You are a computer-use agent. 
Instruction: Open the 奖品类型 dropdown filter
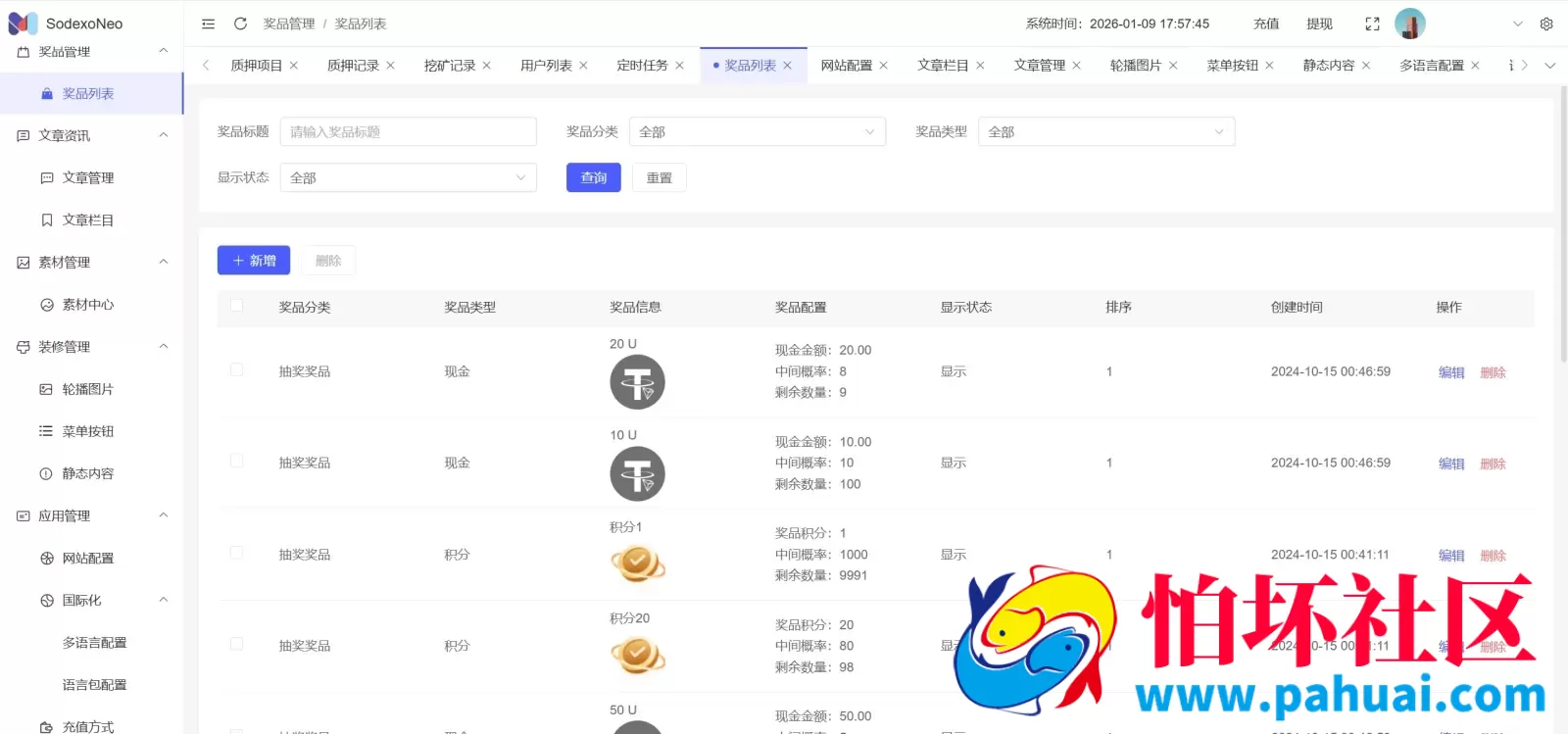(1106, 132)
